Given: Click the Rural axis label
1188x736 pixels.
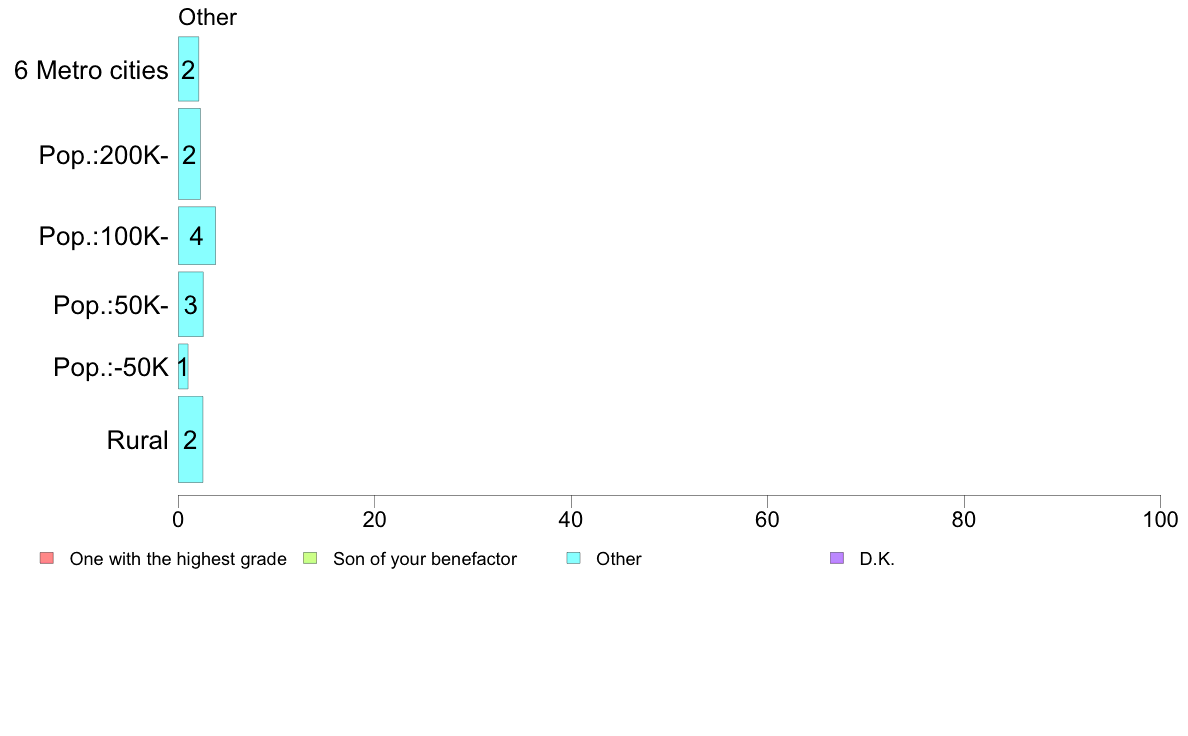Looking at the screenshot, I should [137, 440].
